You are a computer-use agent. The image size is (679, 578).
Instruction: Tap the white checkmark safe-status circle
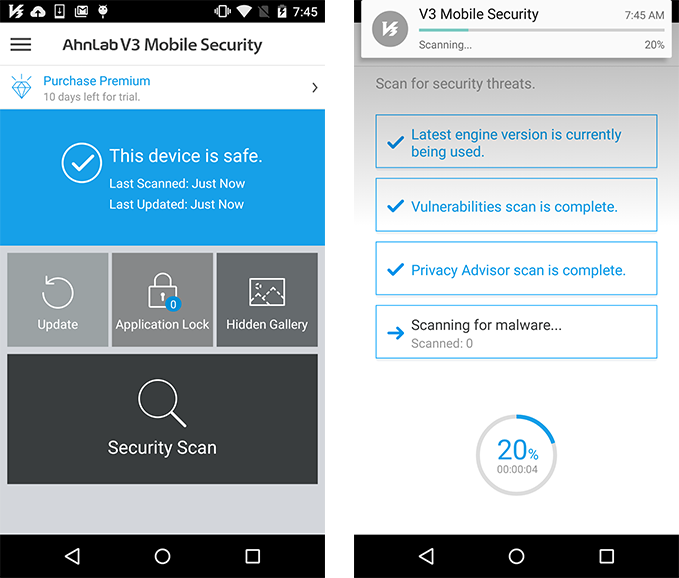(x=81, y=163)
